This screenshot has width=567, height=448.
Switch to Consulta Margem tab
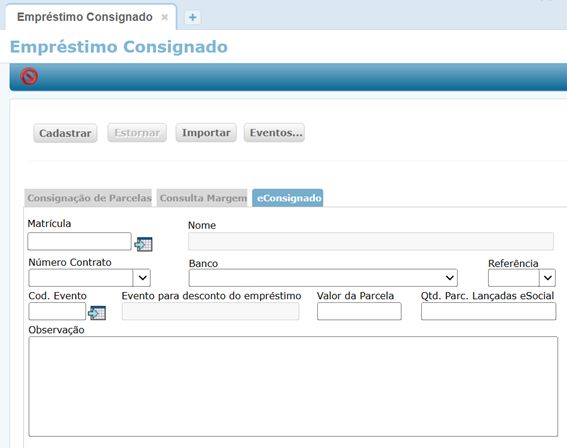(x=202, y=198)
